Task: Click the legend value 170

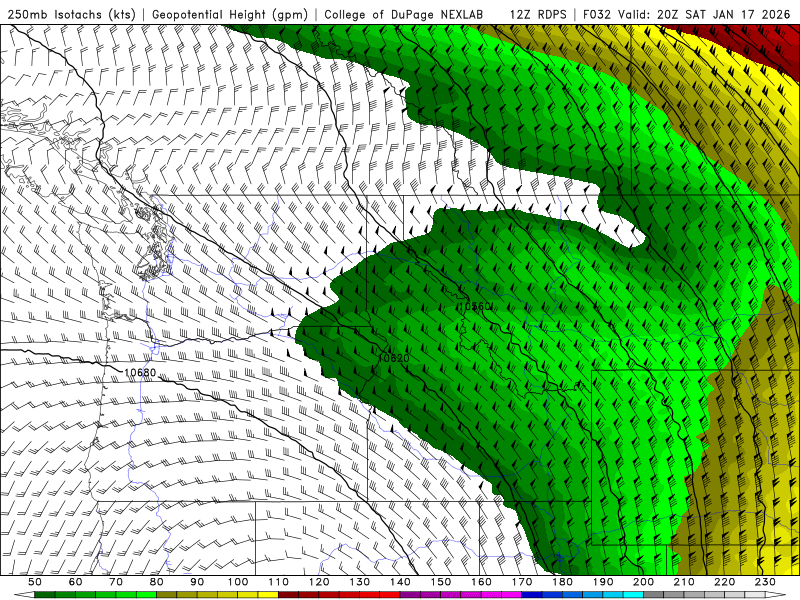Action: [522, 582]
